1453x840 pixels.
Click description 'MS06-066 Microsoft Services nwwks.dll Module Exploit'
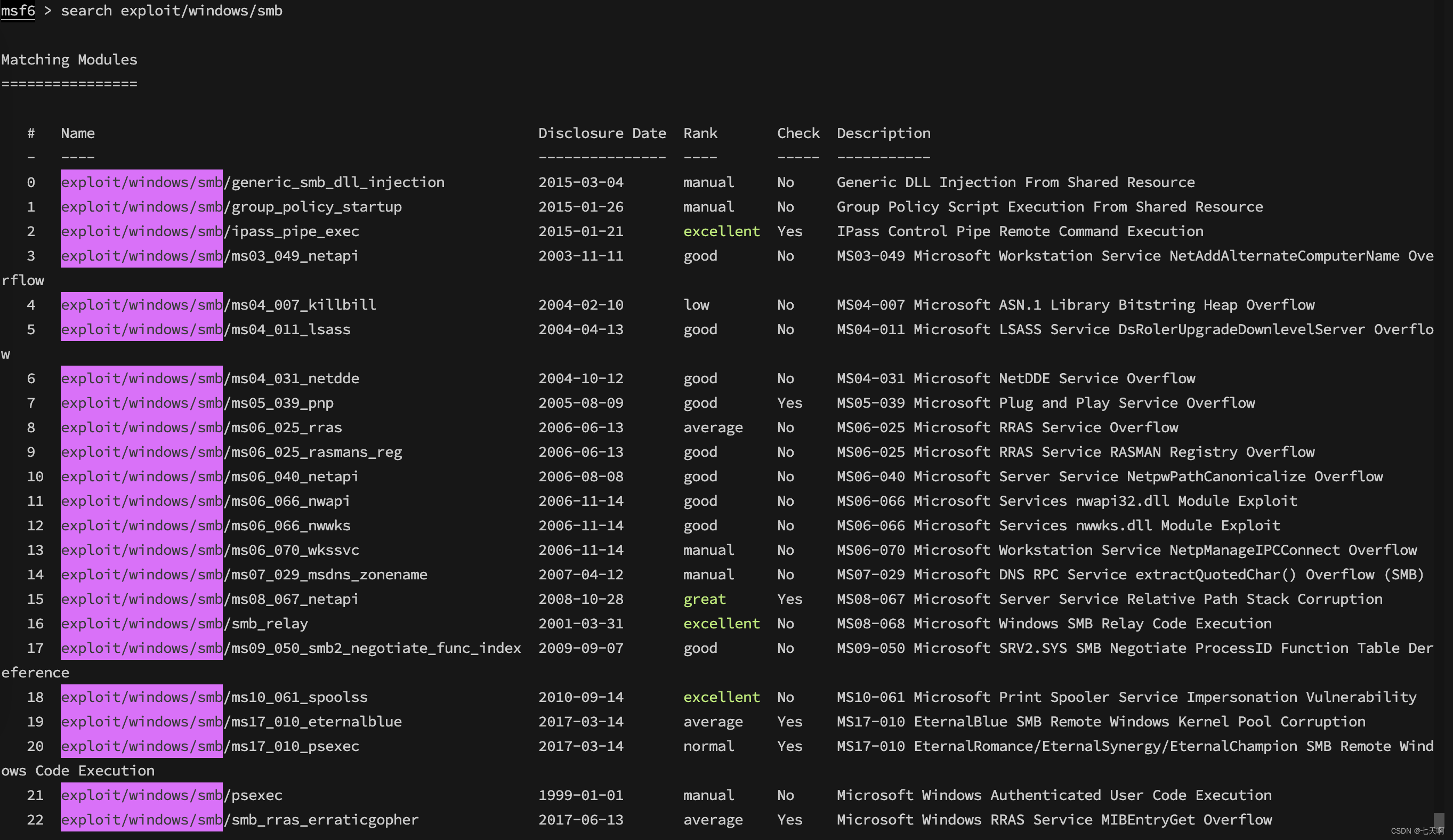pos(1059,525)
